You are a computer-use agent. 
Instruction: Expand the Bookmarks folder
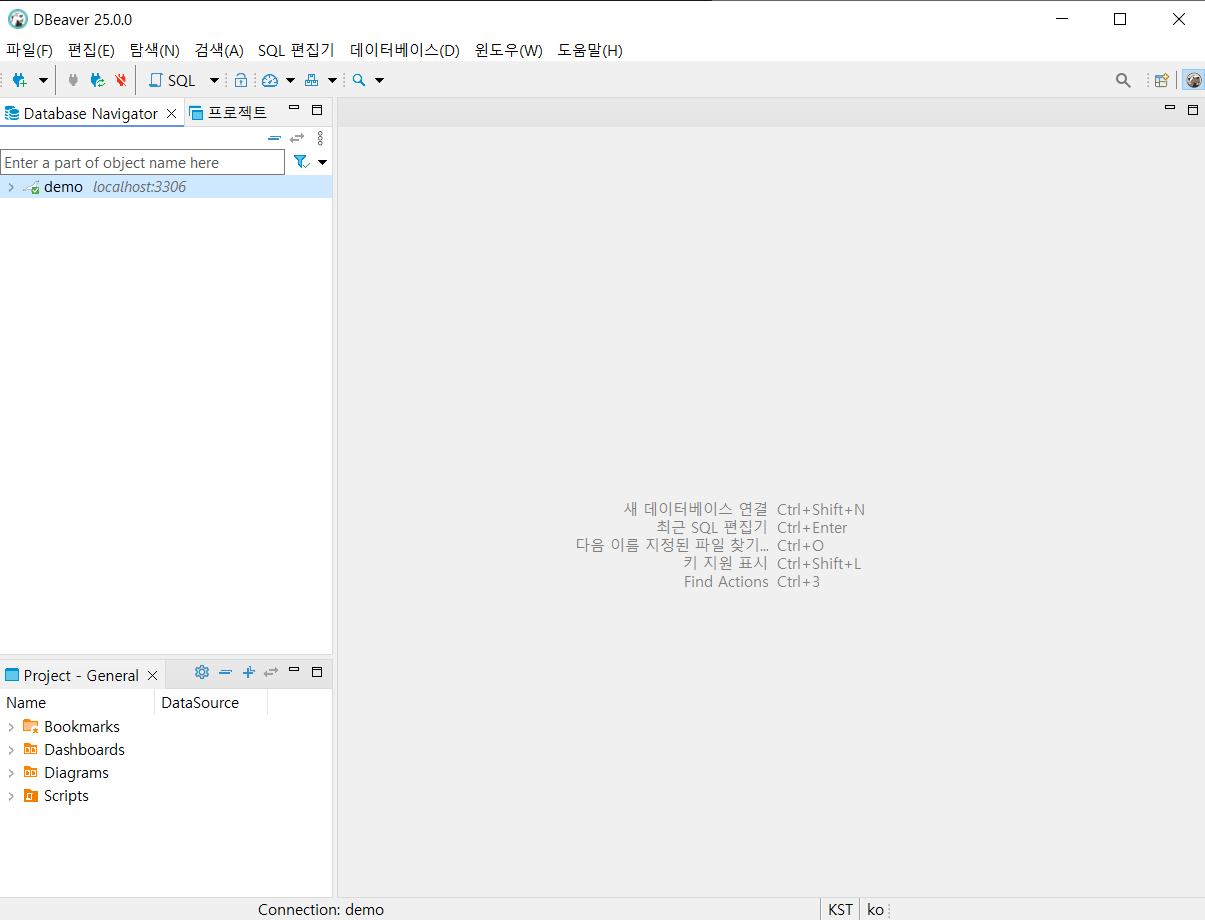[x=10, y=727]
